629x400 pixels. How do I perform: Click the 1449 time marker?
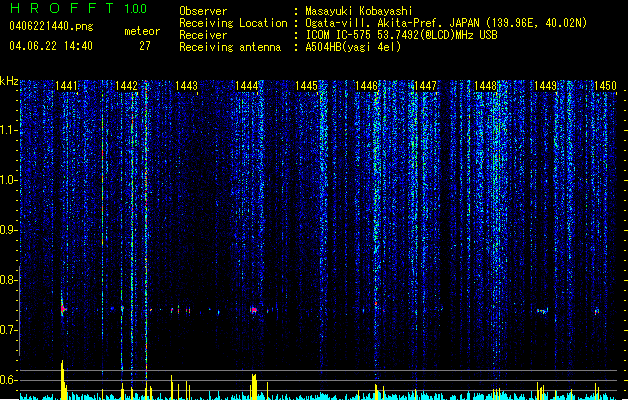546,86
